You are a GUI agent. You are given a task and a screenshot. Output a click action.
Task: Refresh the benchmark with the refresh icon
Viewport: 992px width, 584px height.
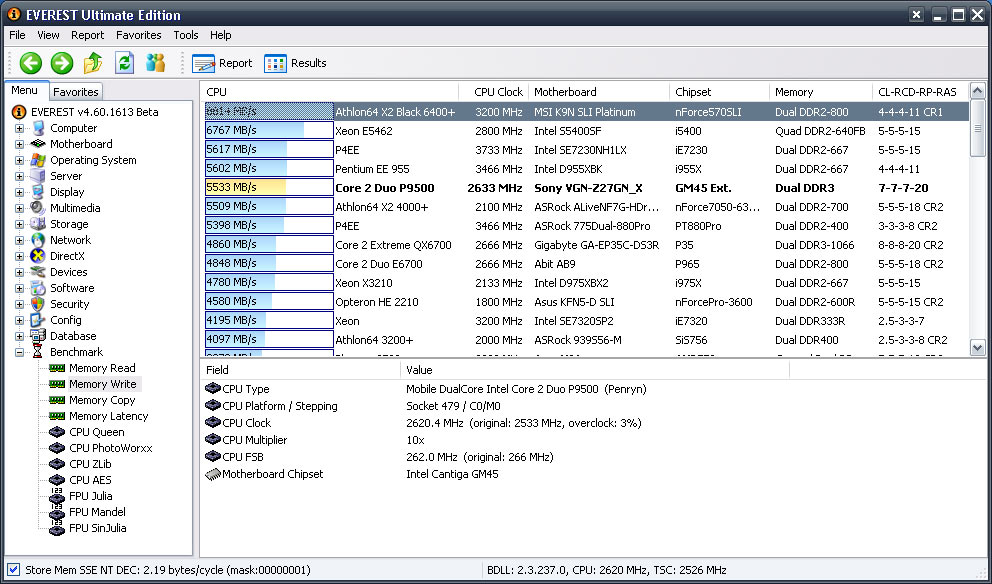click(x=124, y=63)
